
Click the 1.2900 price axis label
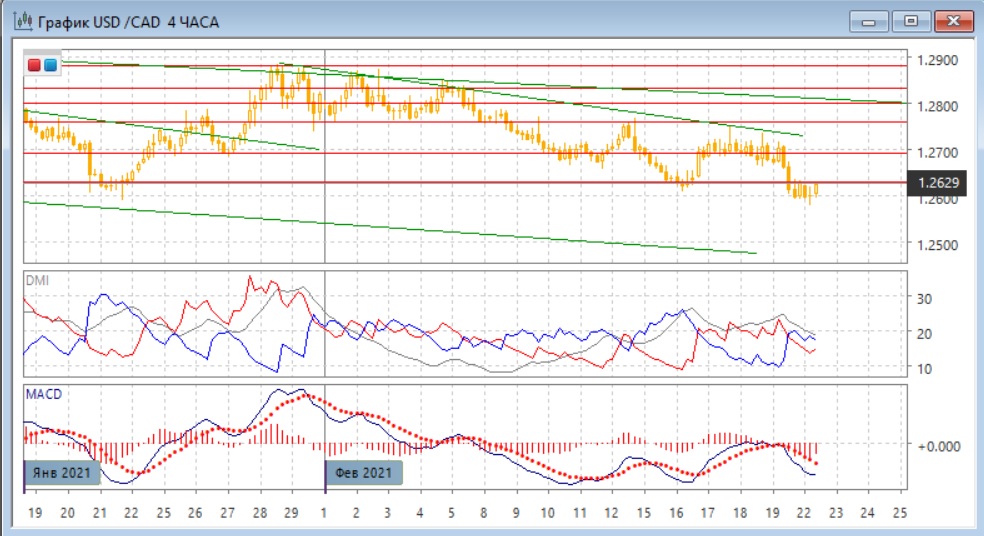[x=937, y=61]
